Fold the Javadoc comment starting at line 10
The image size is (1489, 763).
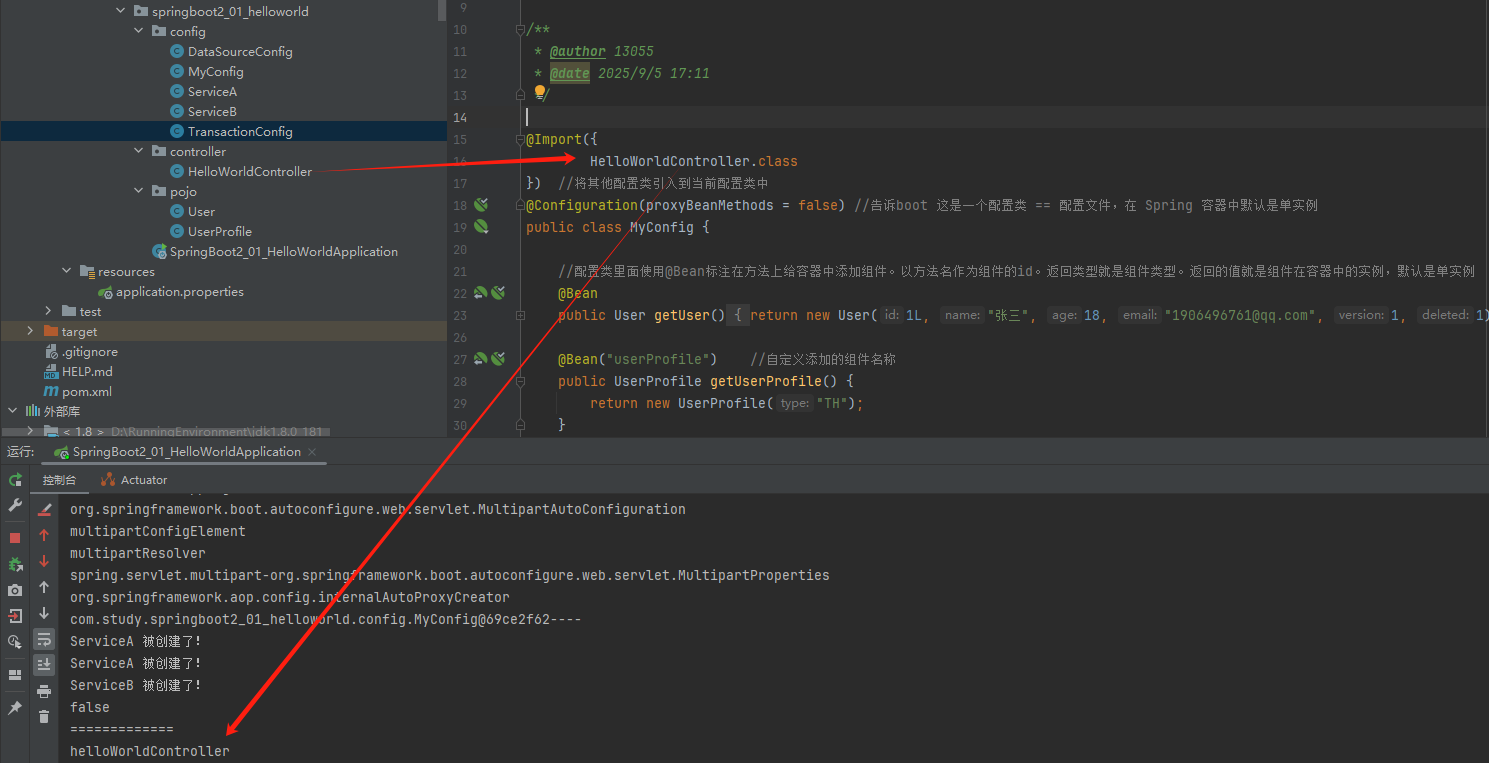tap(520, 29)
